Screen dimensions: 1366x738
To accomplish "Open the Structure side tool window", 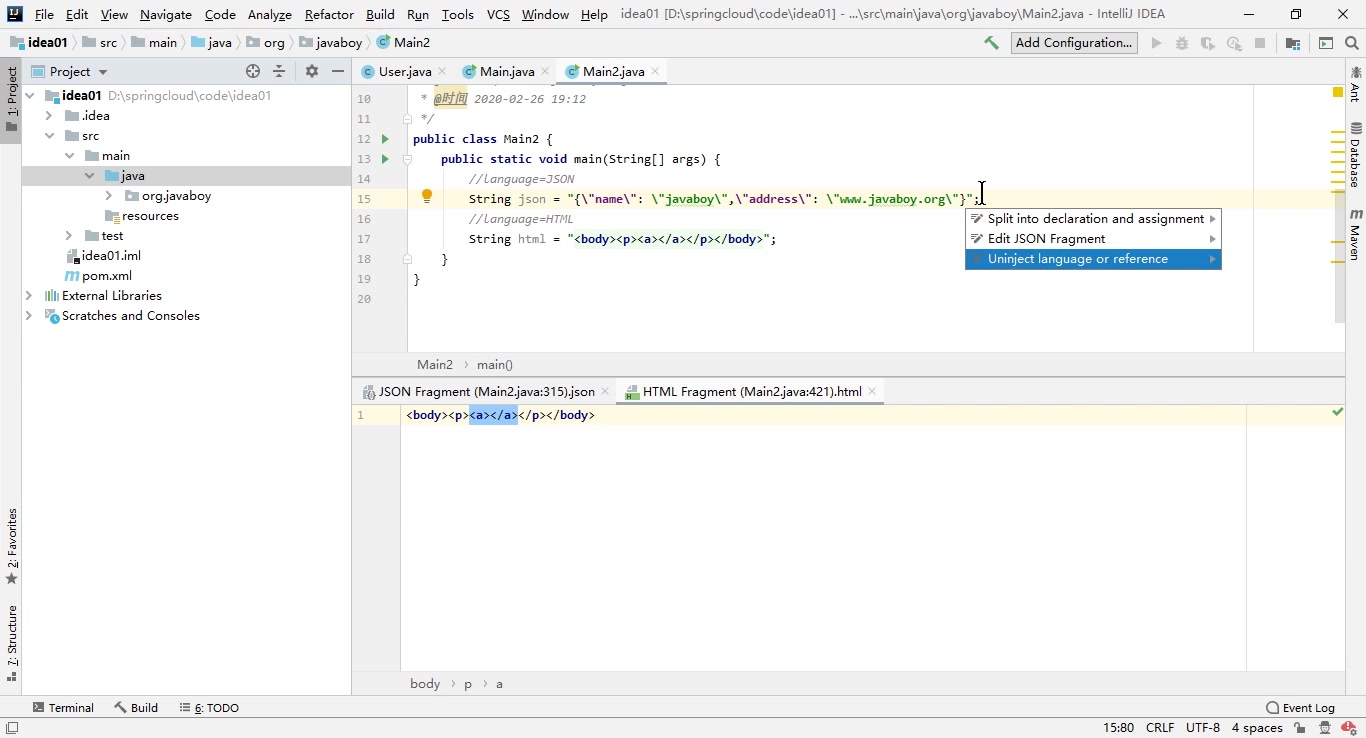I will [x=12, y=643].
